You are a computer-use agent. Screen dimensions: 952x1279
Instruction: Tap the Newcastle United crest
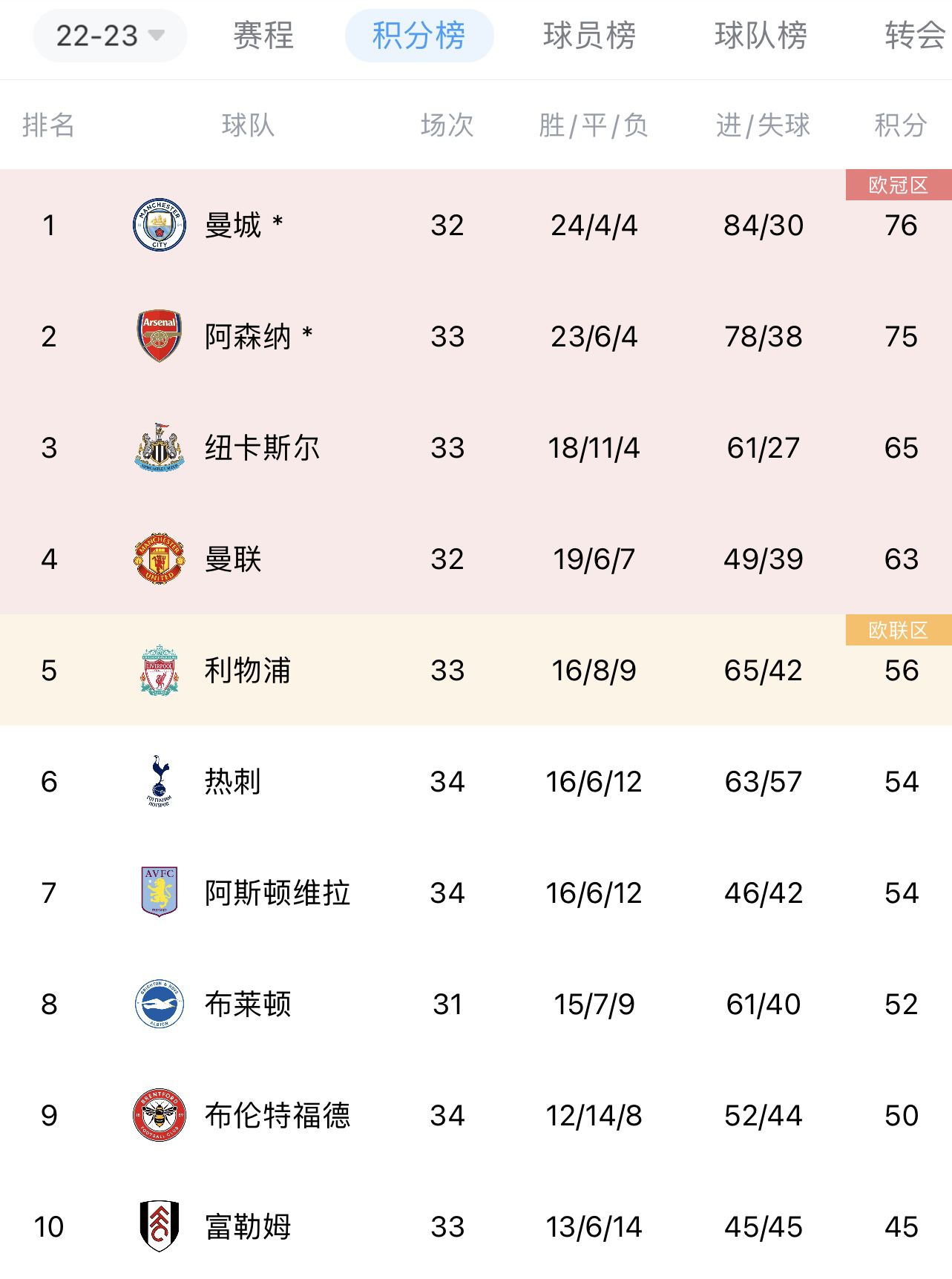tap(160, 447)
